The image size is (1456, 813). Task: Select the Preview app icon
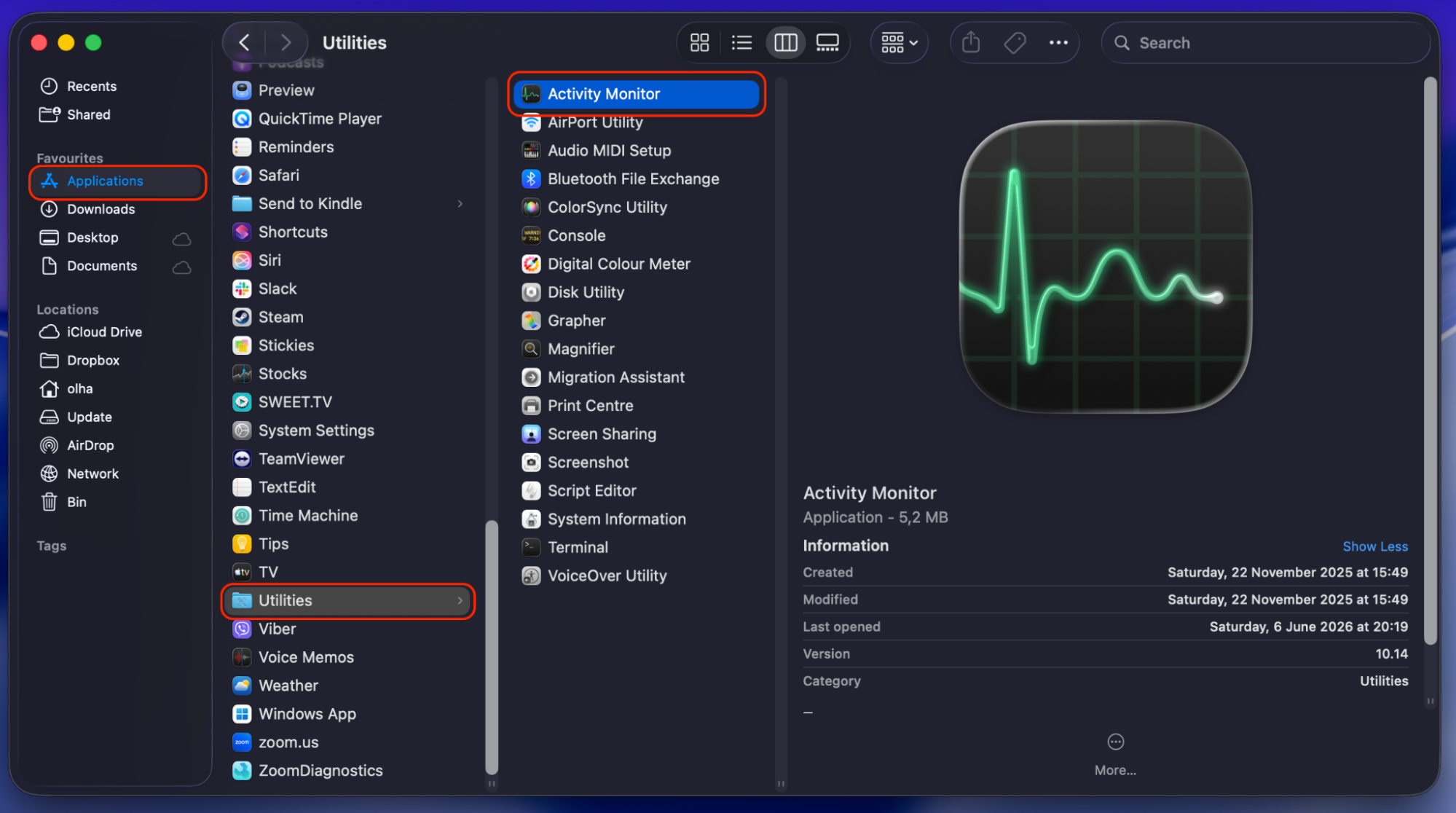pyautogui.click(x=242, y=90)
